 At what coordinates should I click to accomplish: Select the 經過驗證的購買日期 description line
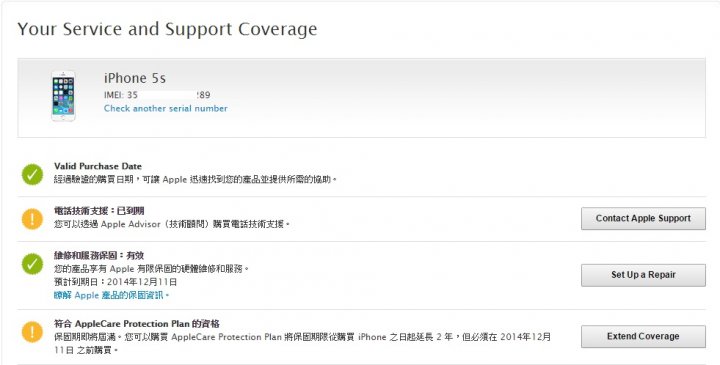click(196, 179)
